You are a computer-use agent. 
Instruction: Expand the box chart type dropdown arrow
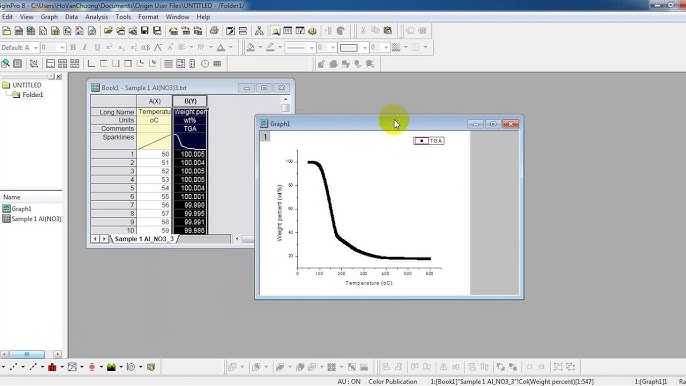(x=101, y=367)
